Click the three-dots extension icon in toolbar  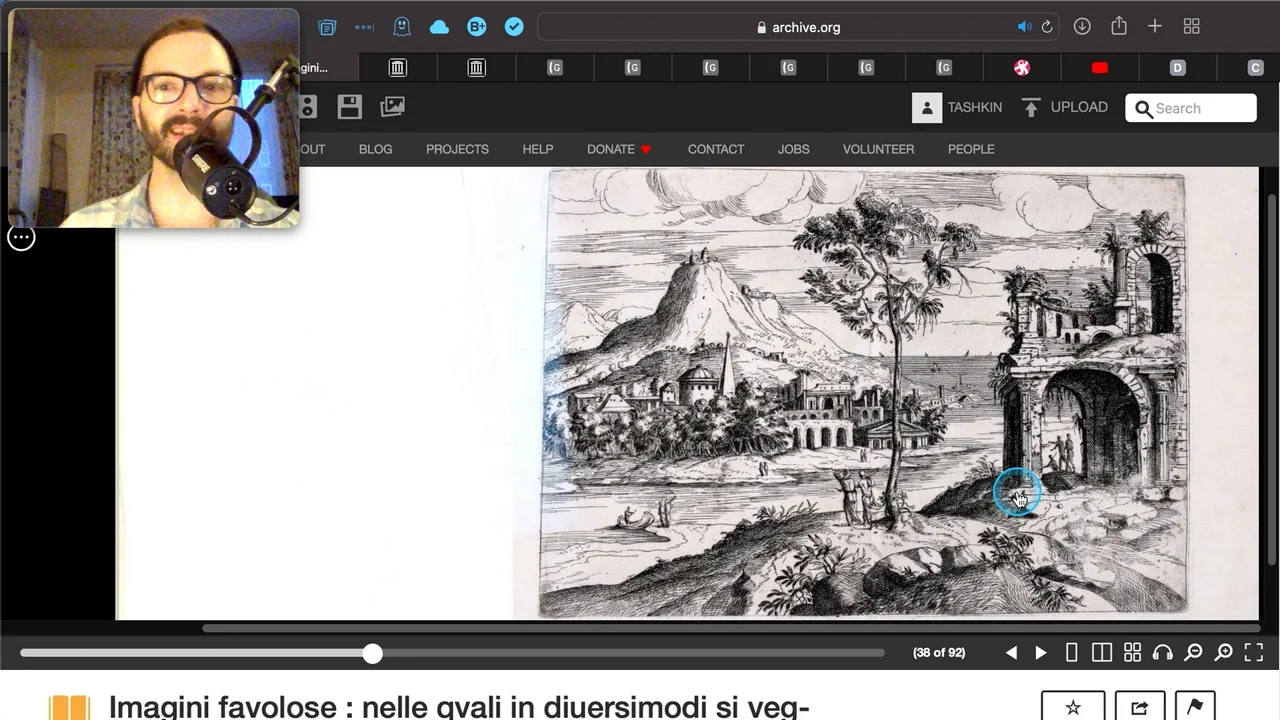pyautogui.click(x=364, y=27)
